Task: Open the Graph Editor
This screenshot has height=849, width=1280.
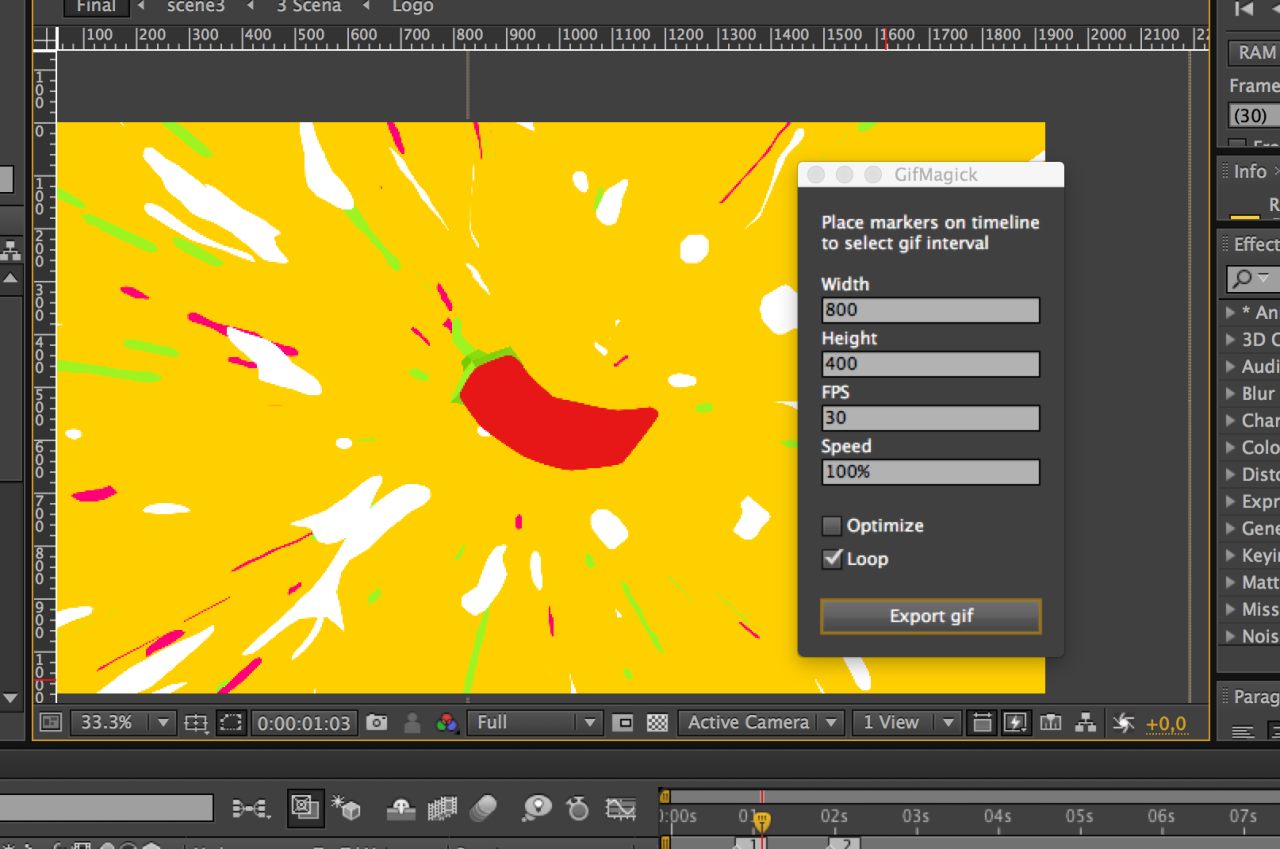Action: (620, 808)
